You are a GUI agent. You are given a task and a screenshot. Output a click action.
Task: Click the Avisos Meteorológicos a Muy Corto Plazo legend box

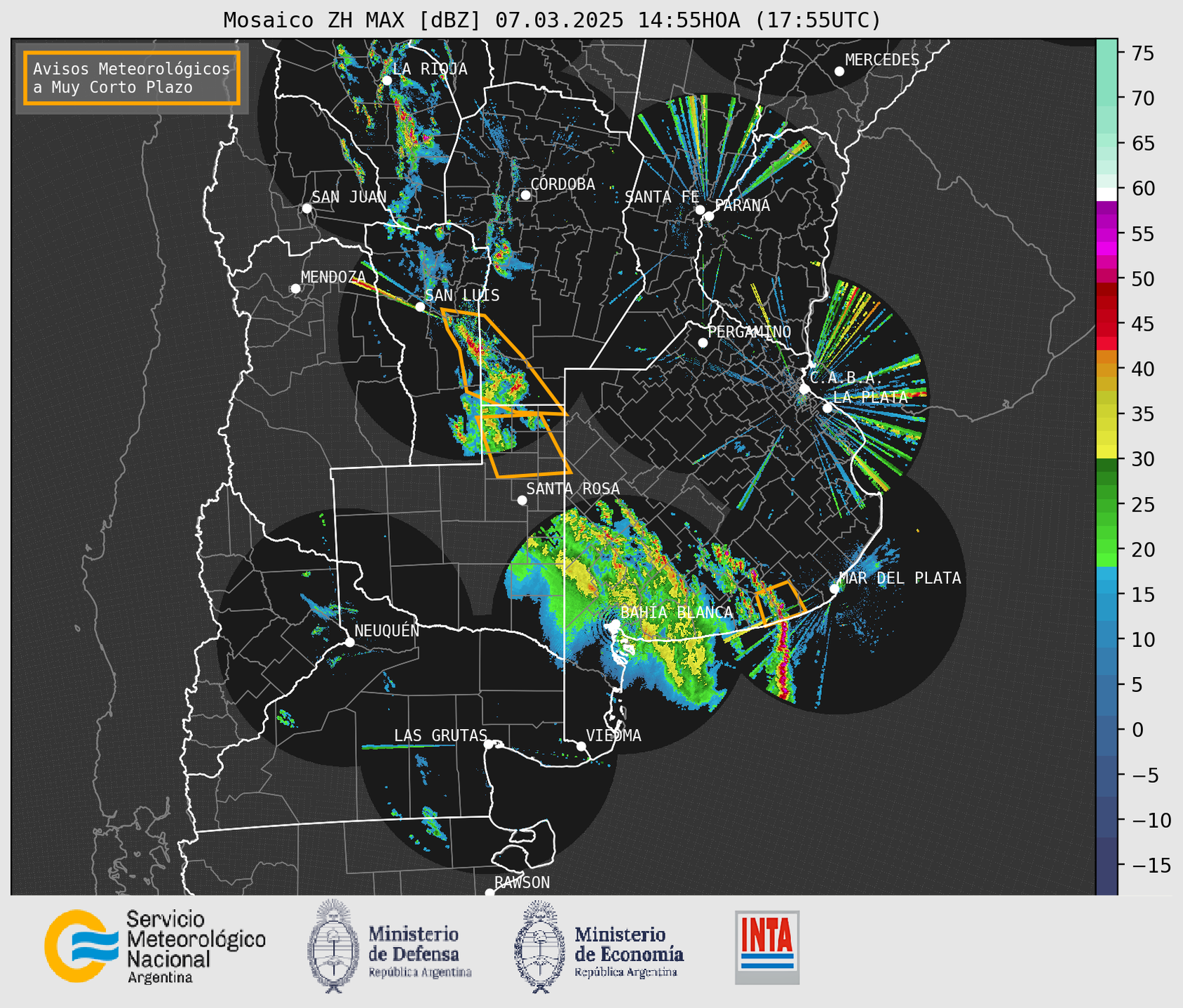132,78
